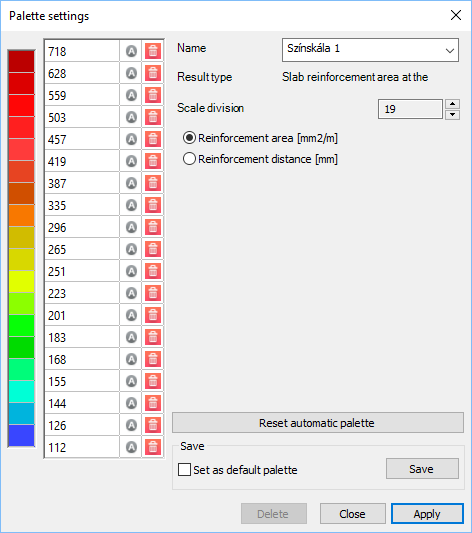The height and width of the screenshot is (533, 472).
Task: Delete the 144 value row
Action: tap(153, 403)
